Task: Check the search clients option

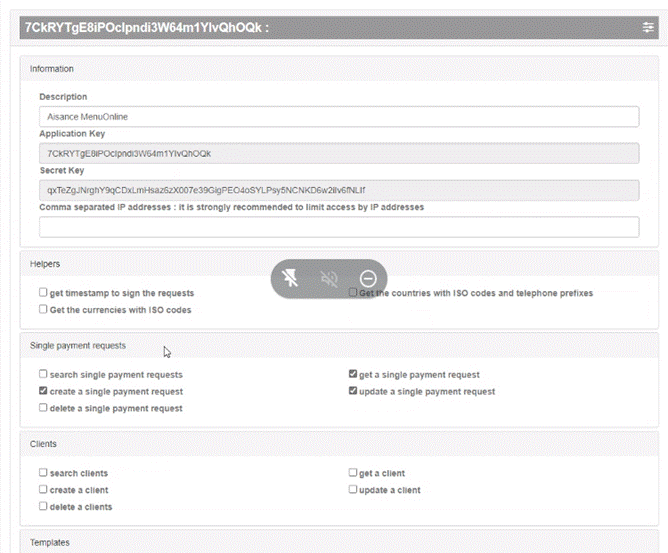Action: 43,472
